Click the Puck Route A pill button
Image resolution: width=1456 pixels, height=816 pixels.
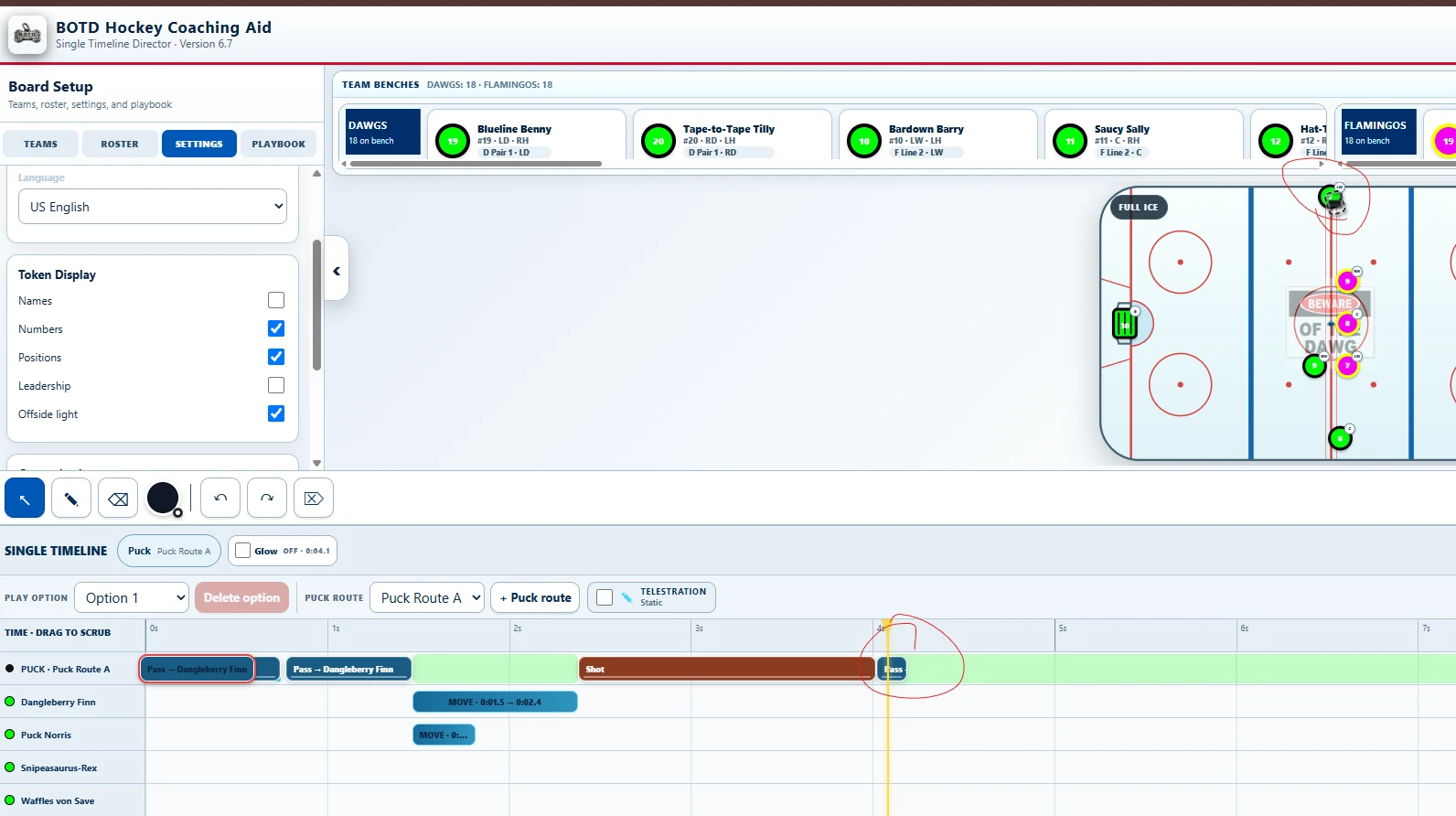(x=169, y=551)
